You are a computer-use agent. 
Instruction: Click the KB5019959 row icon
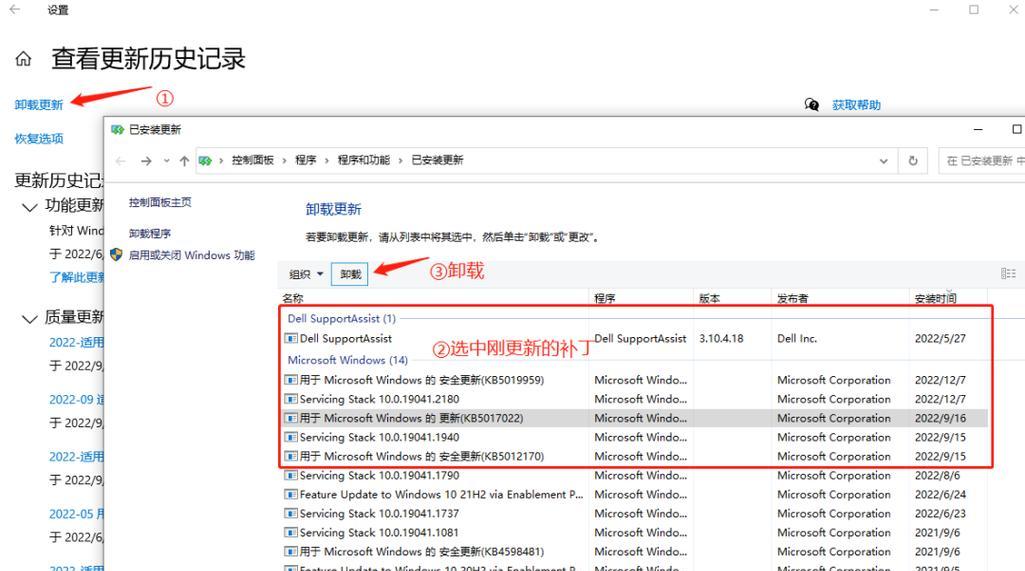291,380
